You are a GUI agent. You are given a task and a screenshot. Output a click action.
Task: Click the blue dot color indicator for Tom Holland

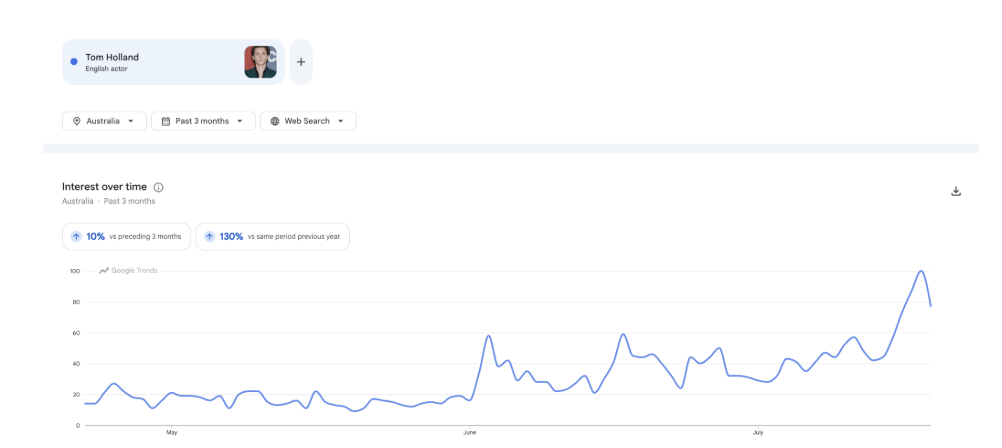tap(73, 62)
